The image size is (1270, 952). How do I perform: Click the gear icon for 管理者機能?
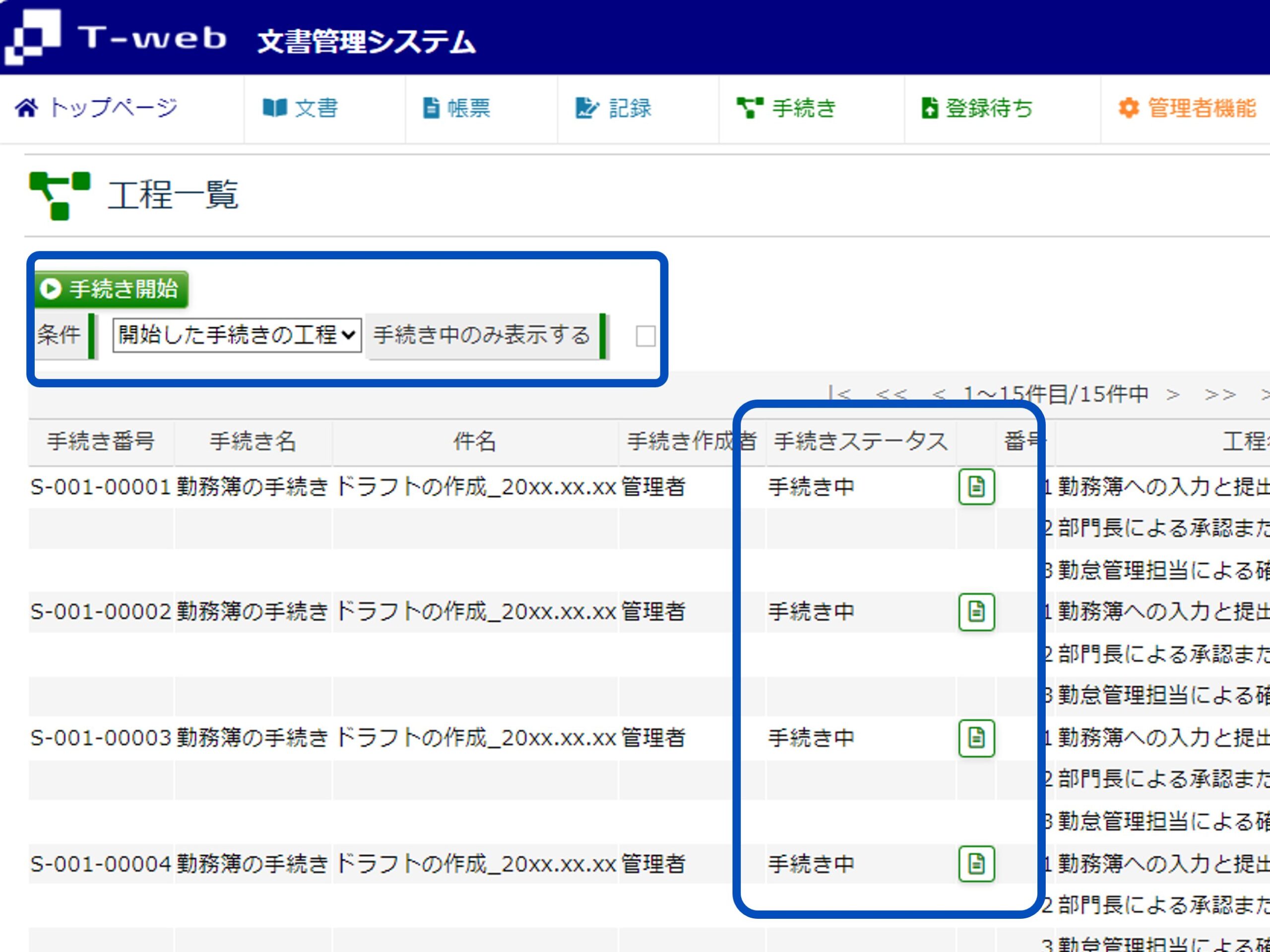pos(1128,108)
